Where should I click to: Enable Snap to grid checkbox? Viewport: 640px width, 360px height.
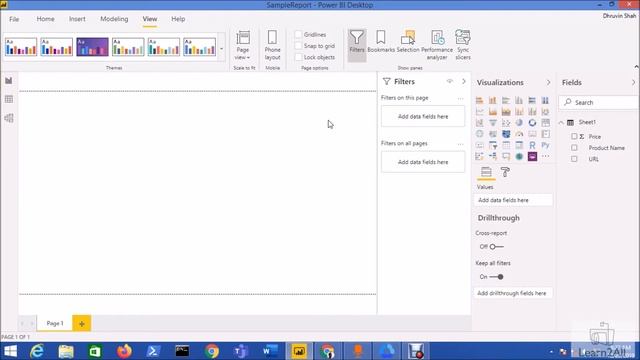[x=298, y=46]
